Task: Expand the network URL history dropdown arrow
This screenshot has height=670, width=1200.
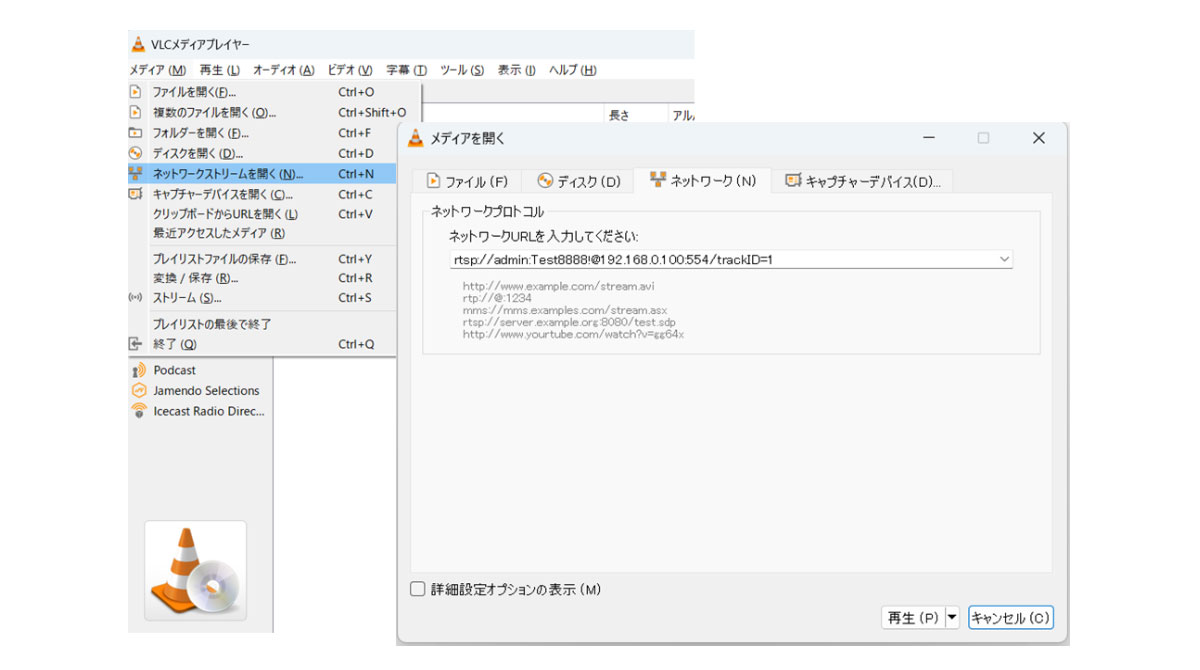Action: tap(1004, 259)
